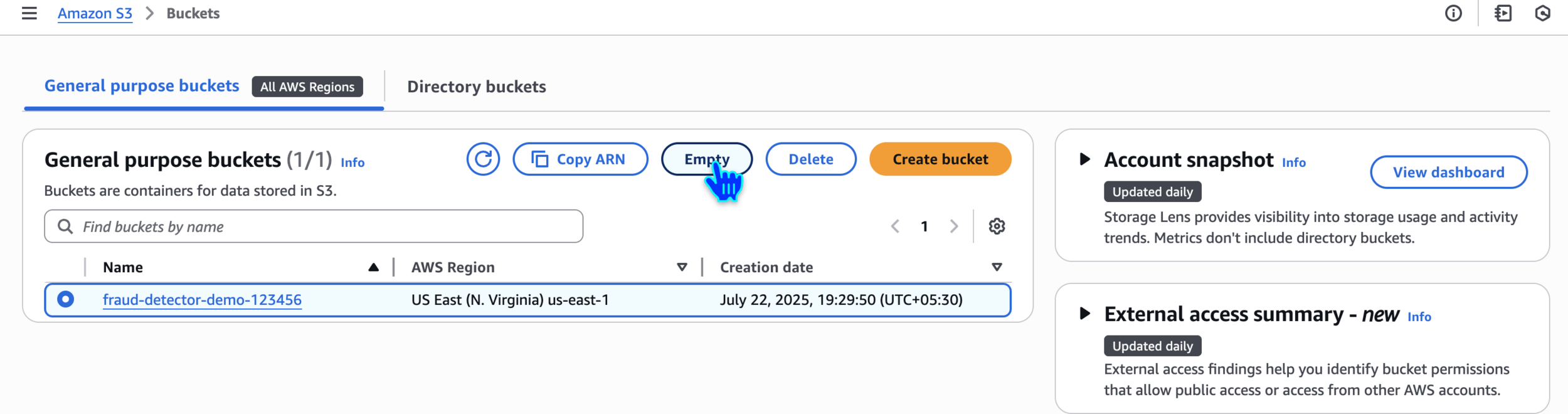Click the US East (N. Virginia) us-east-1 cell

(510, 300)
